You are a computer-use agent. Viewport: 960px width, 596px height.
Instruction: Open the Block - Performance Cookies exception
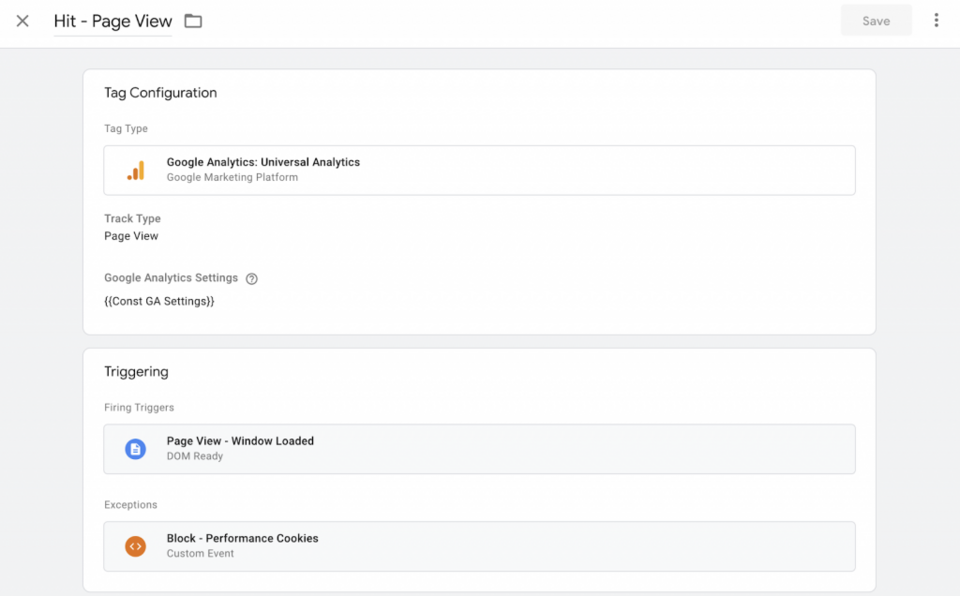coord(479,546)
